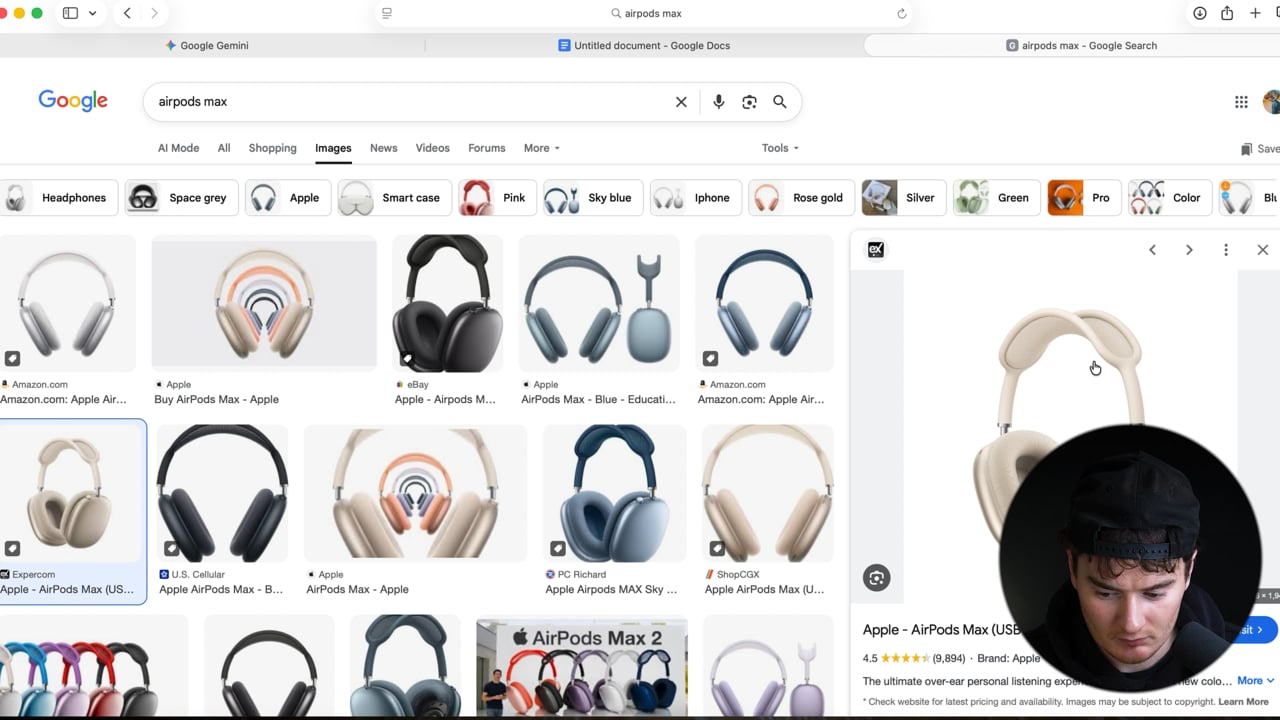Viewport: 1280px width, 720px height.
Task: Add a new Safari tab
Action: point(1255,13)
